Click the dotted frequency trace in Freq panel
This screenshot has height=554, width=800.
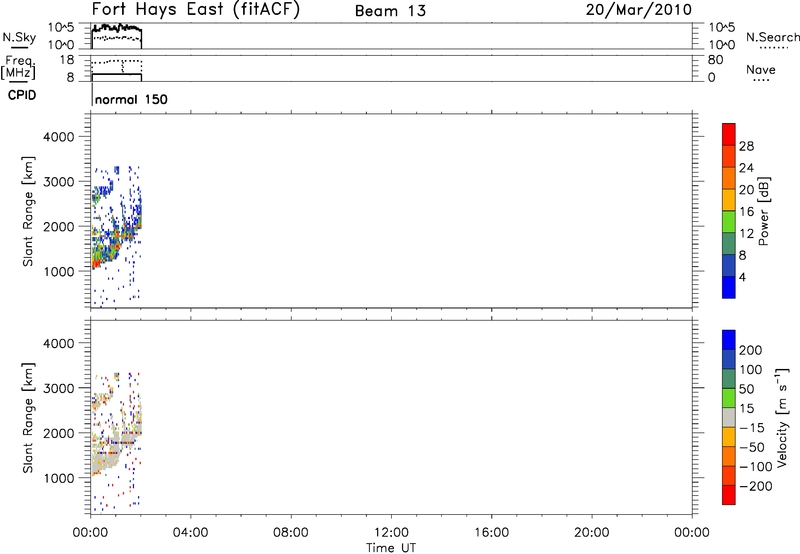(x=116, y=61)
